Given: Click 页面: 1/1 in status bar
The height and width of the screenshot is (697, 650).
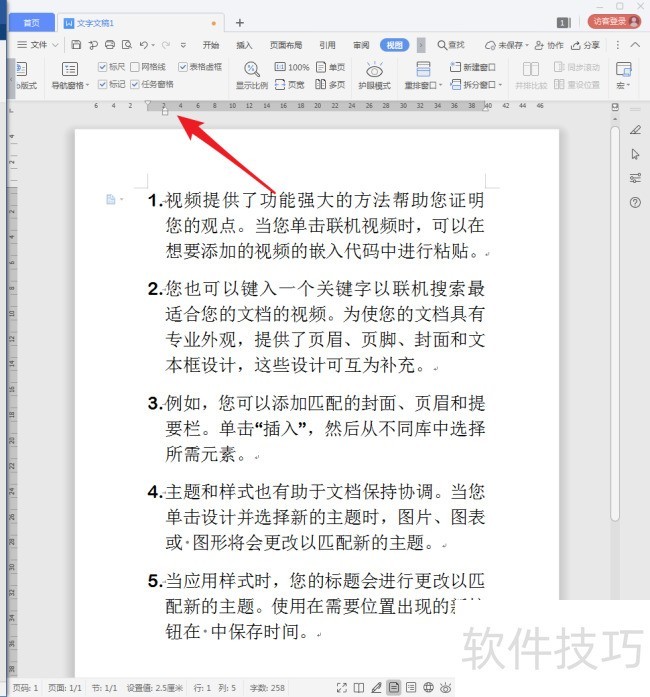Looking at the screenshot, I should click(65, 688).
